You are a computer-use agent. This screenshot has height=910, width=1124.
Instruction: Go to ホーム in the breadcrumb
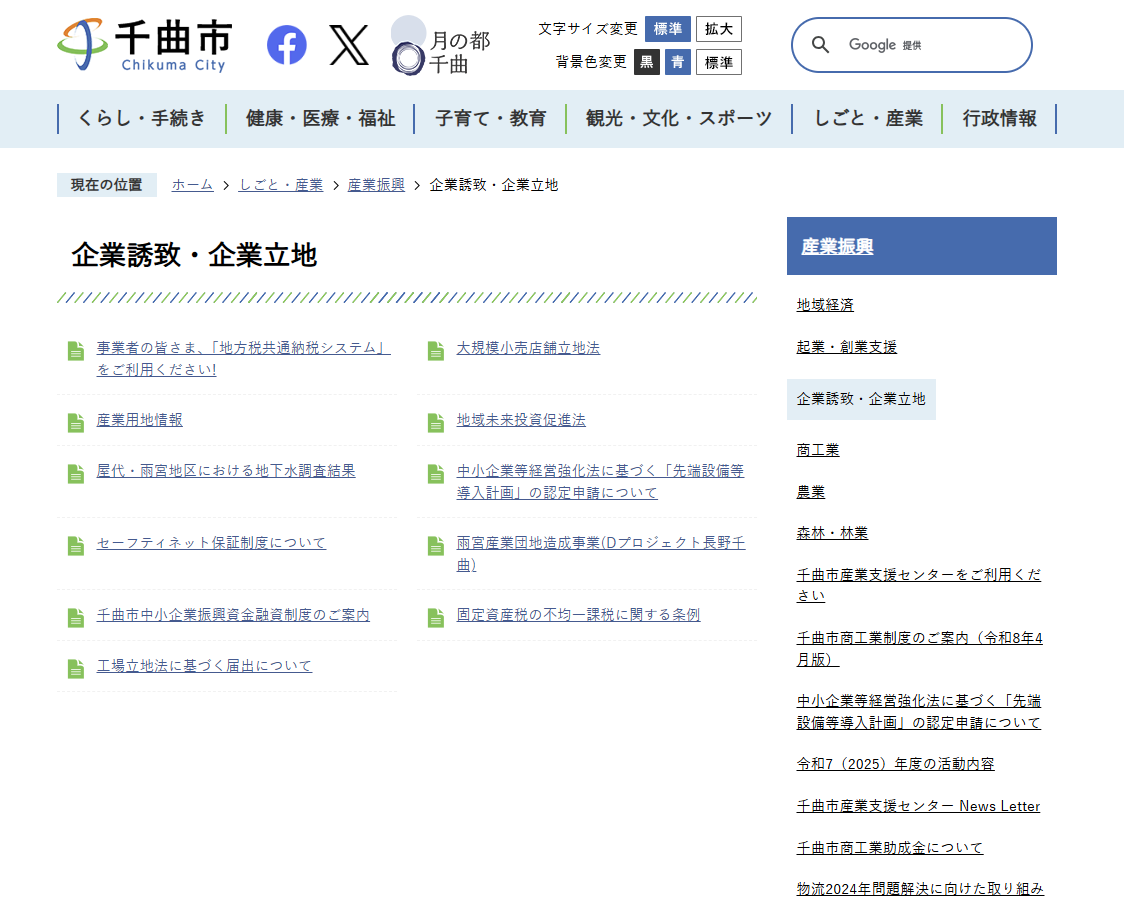[192, 185]
